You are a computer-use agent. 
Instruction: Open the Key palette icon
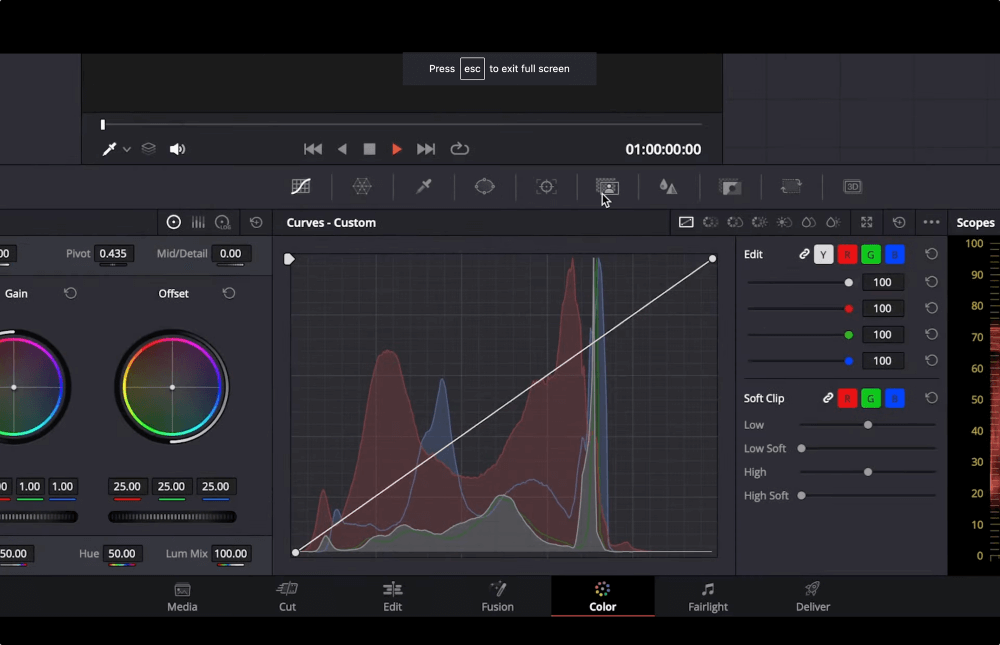tap(730, 186)
